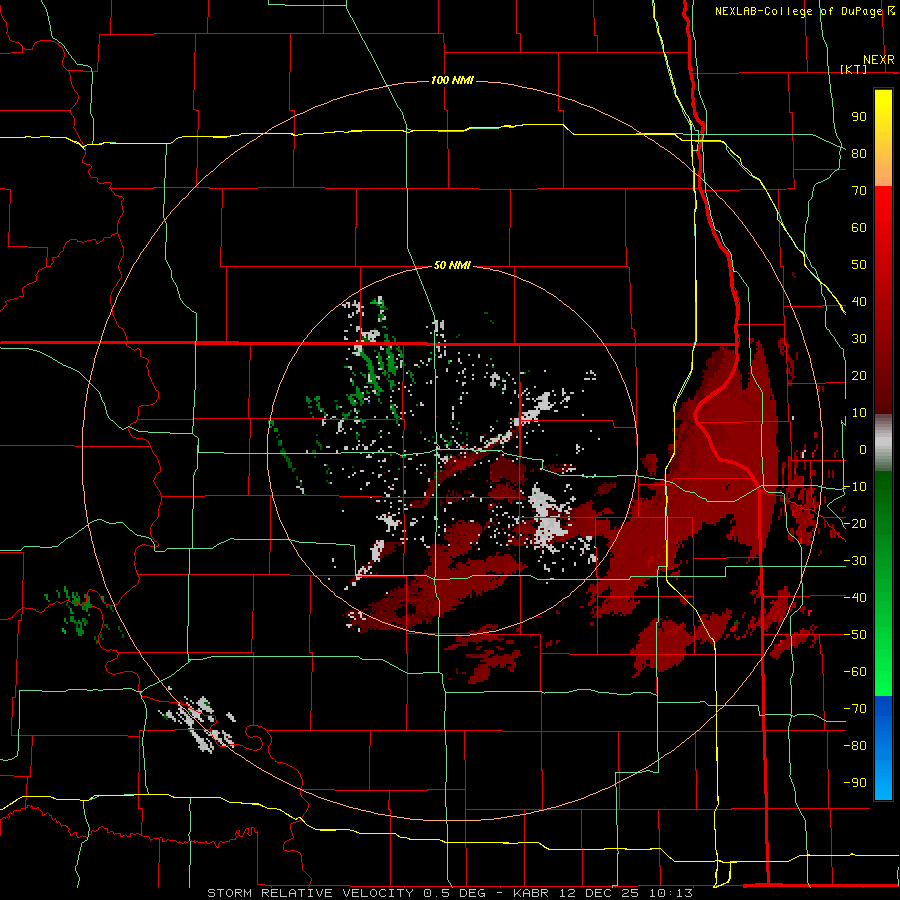Click the 50 value on the velocity scale
The height and width of the screenshot is (900, 900).
click(859, 265)
